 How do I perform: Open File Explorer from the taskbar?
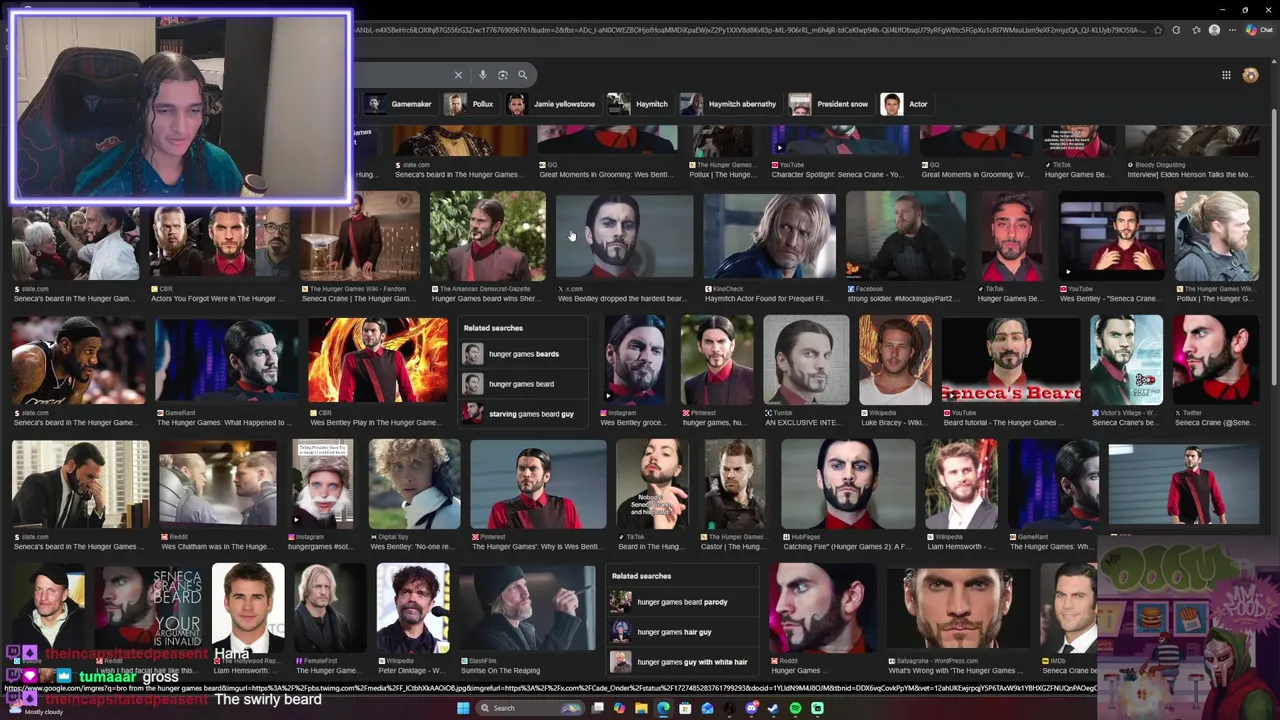(x=641, y=708)
